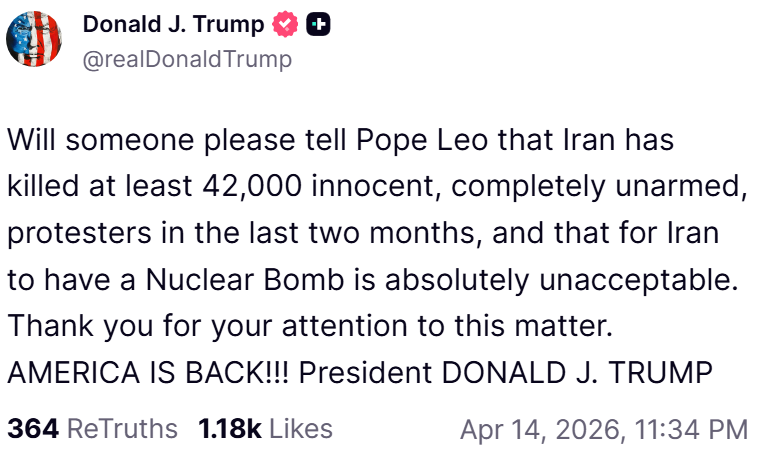View the 364 ReTruths list

[92, 429]
